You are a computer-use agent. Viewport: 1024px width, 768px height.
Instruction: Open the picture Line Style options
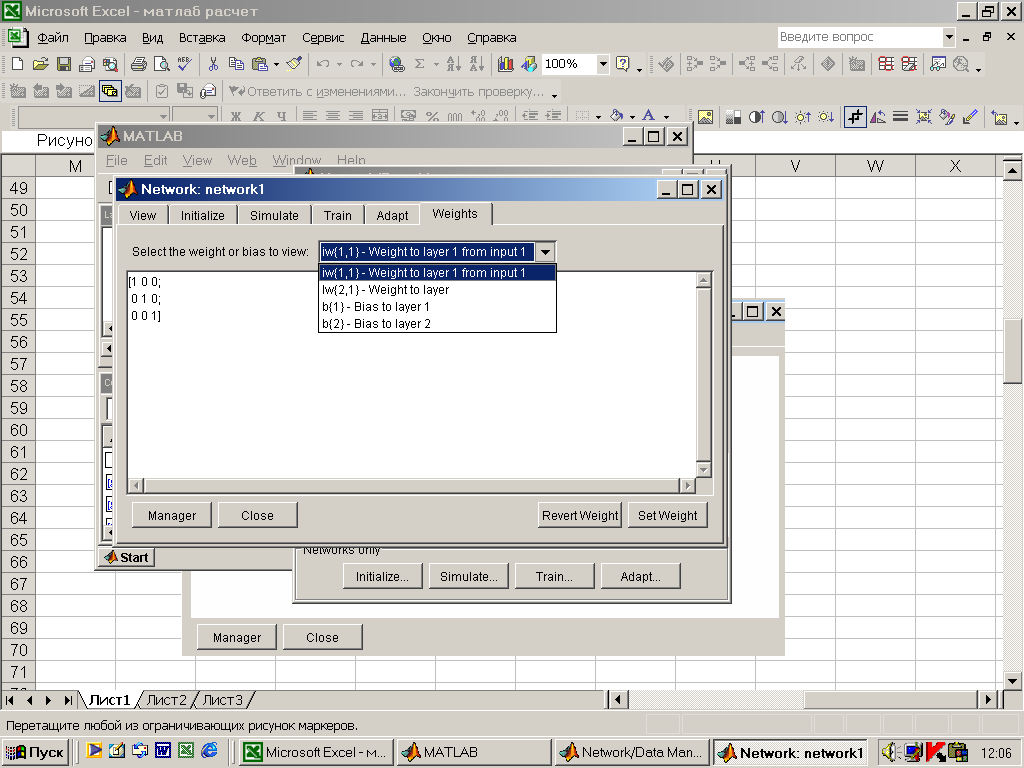click(x=901, y=118)
